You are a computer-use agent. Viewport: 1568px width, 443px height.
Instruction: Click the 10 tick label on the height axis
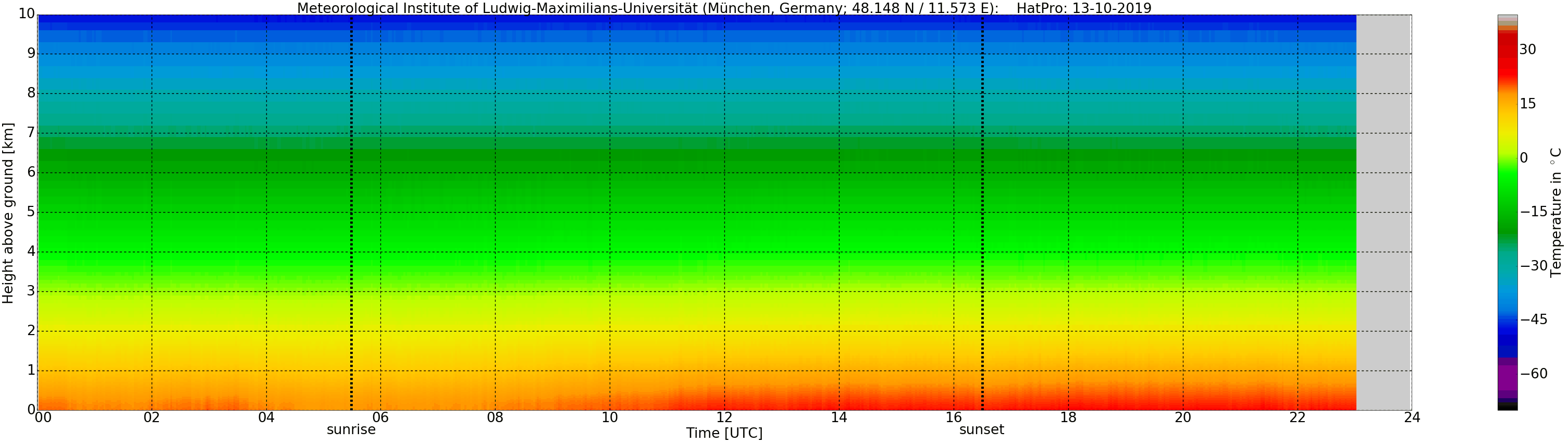26,14
